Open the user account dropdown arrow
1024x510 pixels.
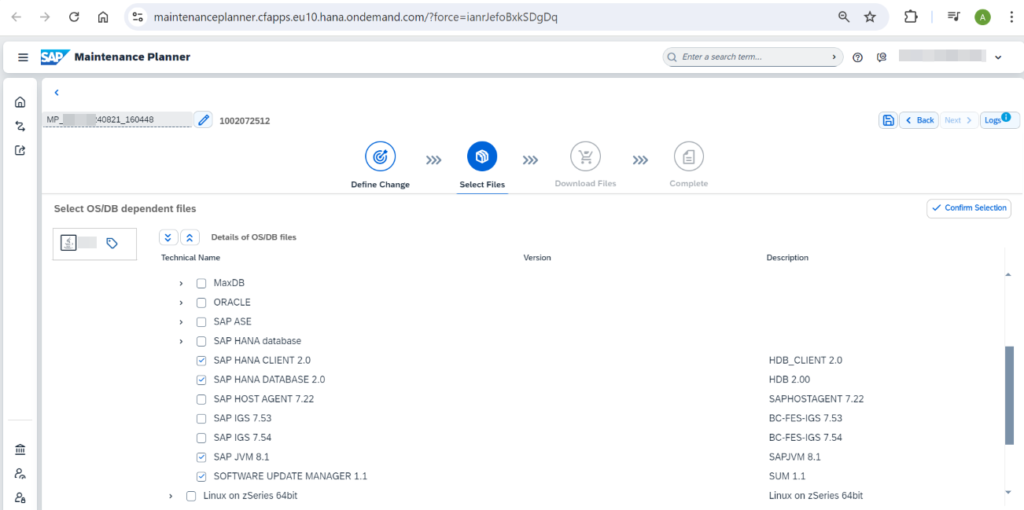pos(998,57)
